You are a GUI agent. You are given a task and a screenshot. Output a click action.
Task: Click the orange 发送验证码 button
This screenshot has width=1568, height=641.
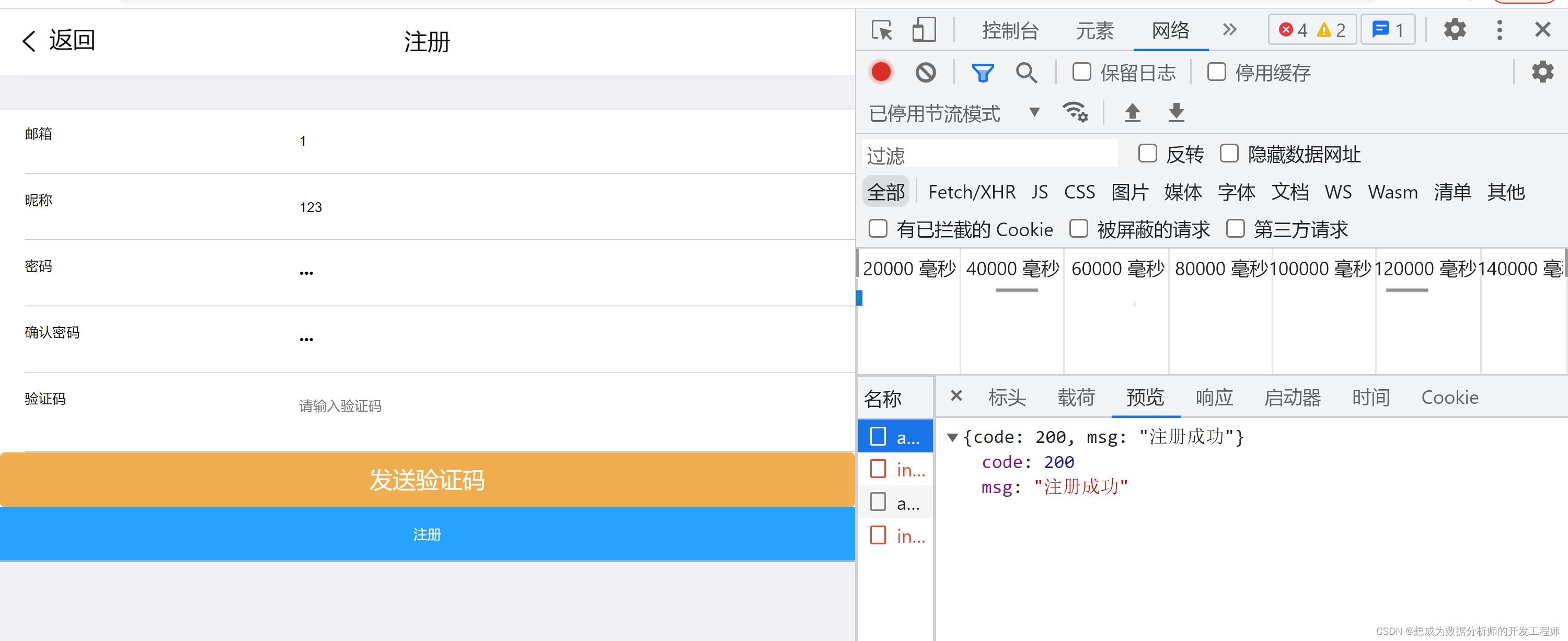click(x=428, y=480)
